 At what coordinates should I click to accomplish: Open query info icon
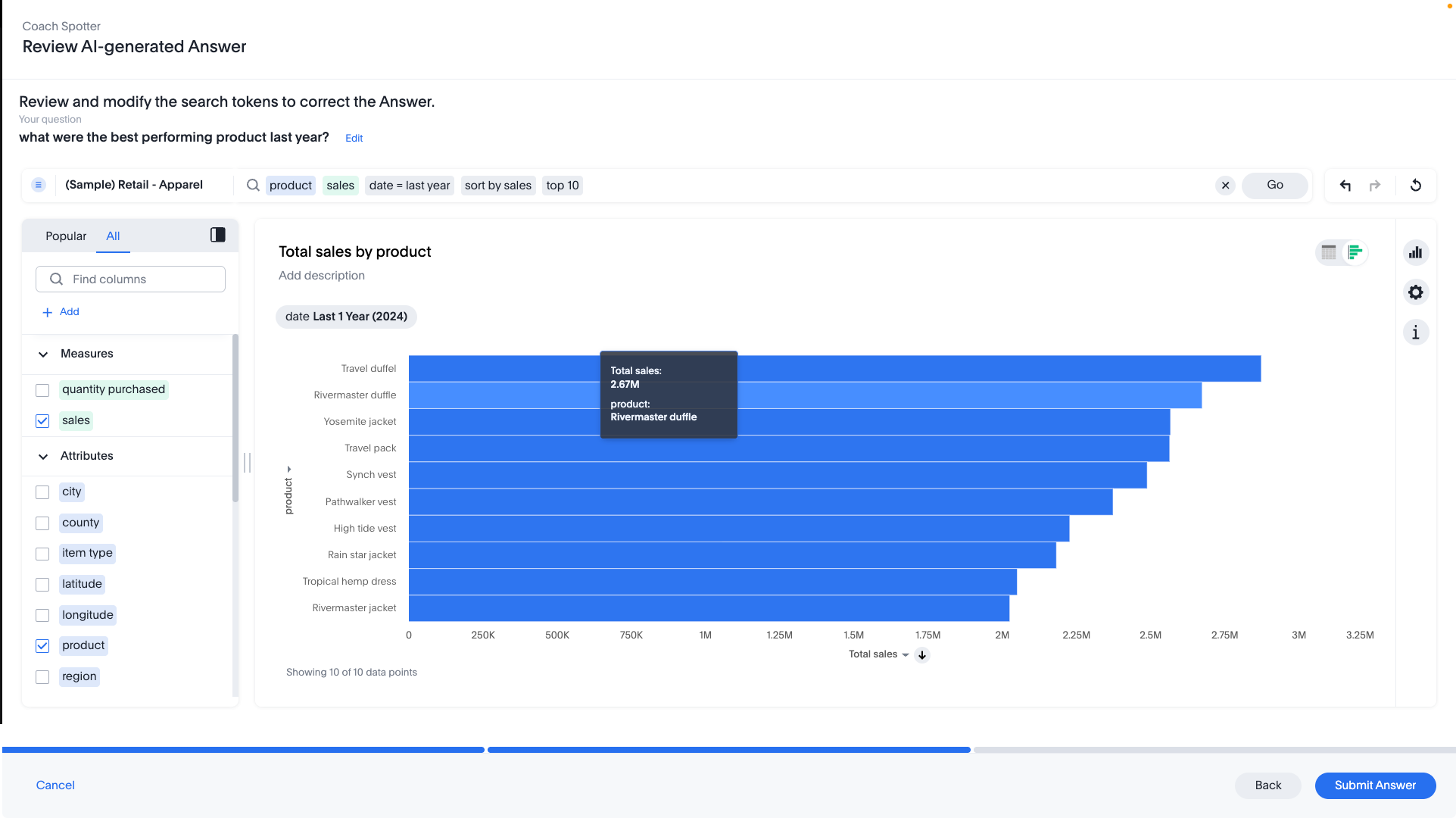[1415, 333]
